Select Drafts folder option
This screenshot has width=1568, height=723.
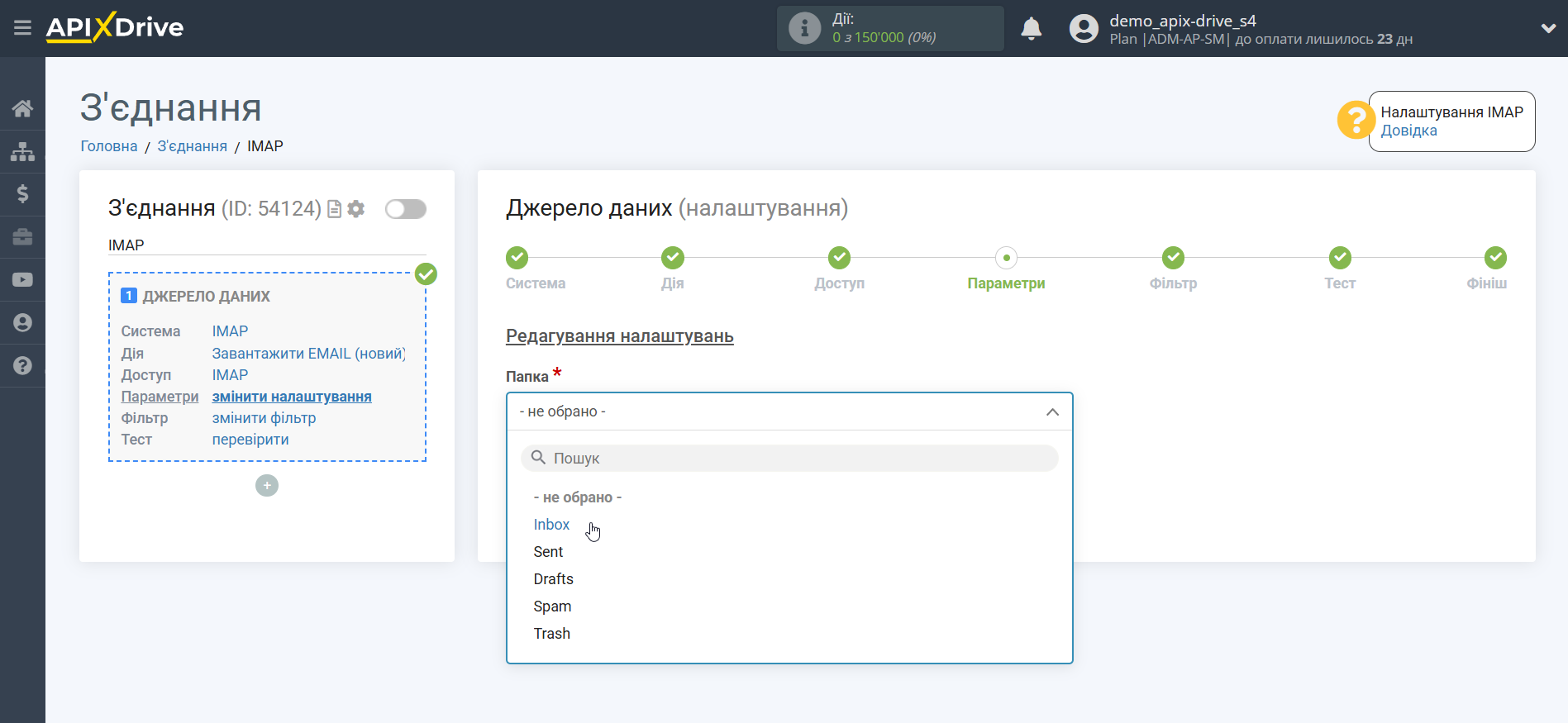(x=553, y=579)
